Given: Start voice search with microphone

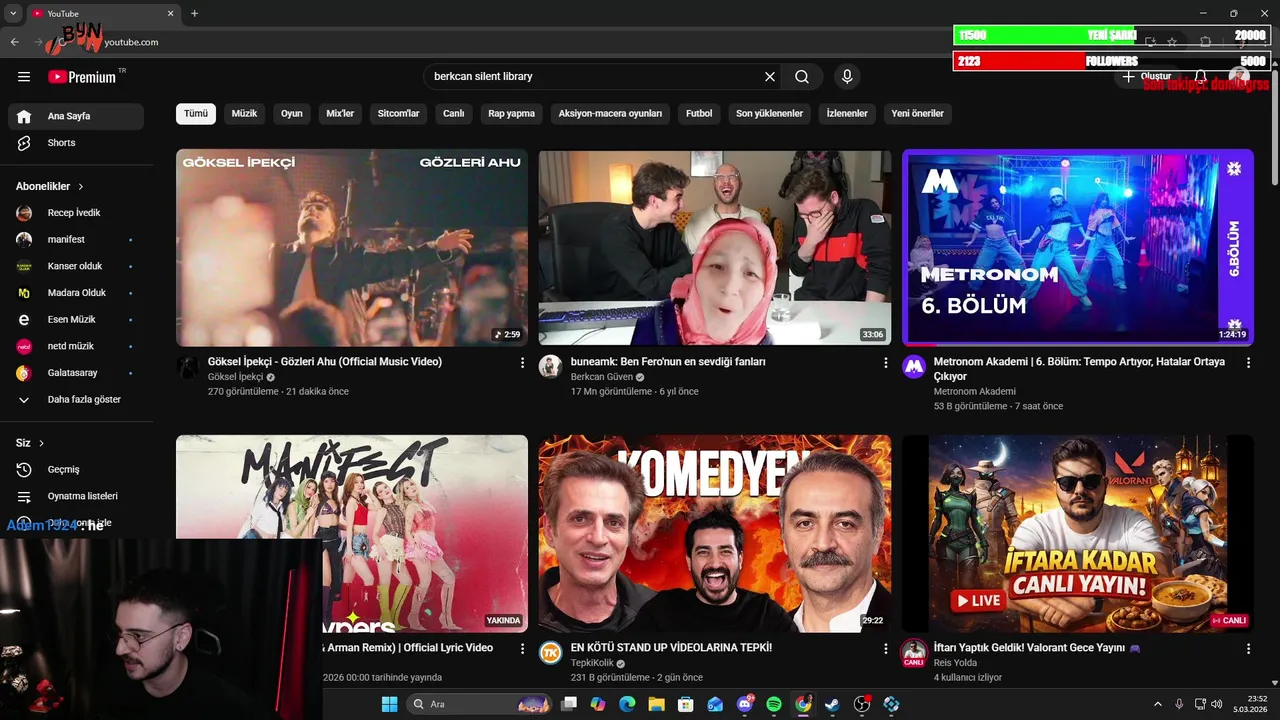Looking at the screenshot, I should (x=847, y=77).
